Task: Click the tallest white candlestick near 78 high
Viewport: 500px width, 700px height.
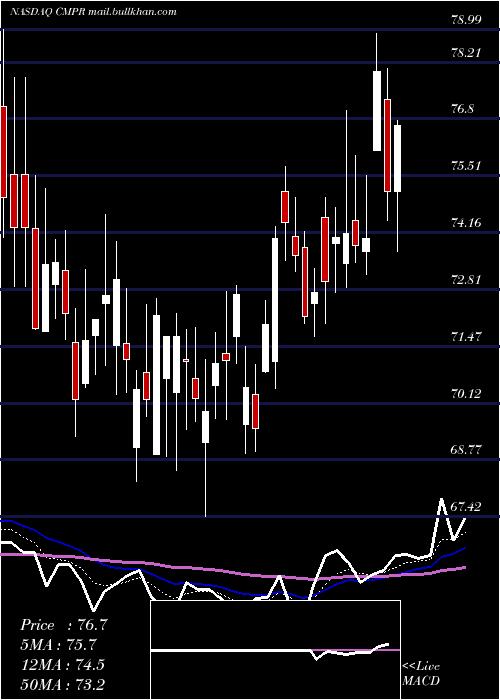Action: (x=377, y=111)
